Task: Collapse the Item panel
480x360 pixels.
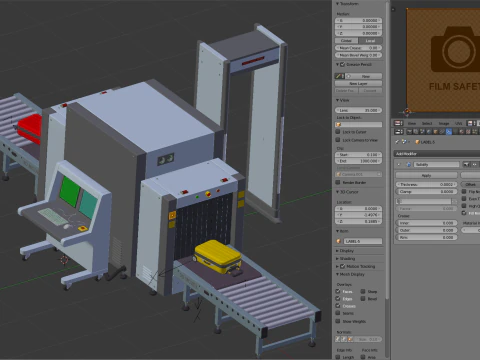Action: click(337, 231)
